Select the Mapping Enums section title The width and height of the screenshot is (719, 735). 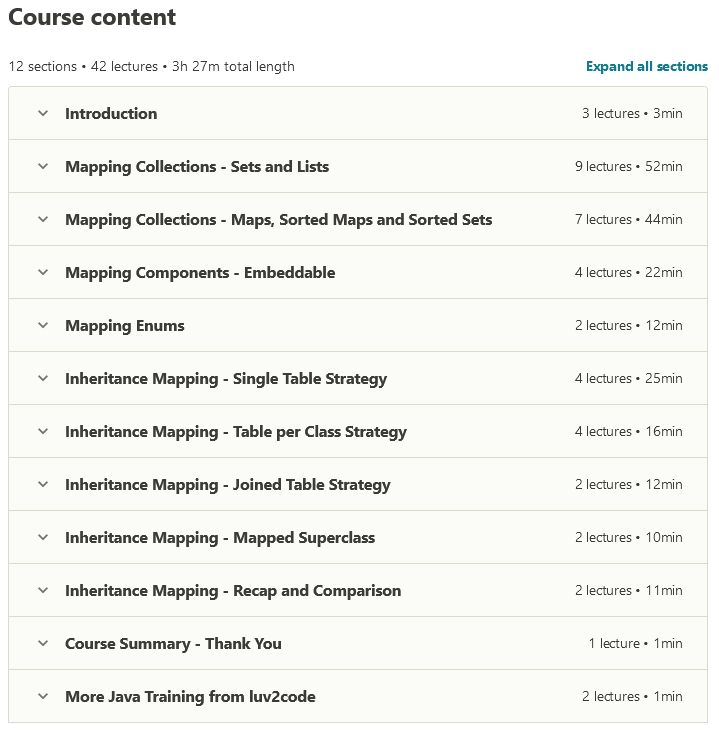[x=125, y=326]
